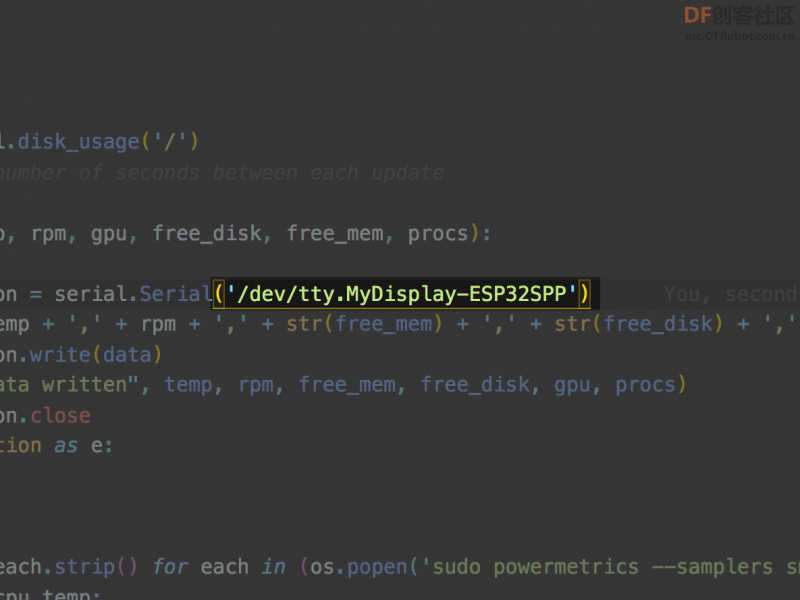Click the 'for' keyword in list comprehension
The height and width of the screenshot is (600, 800).
(170, 567)
